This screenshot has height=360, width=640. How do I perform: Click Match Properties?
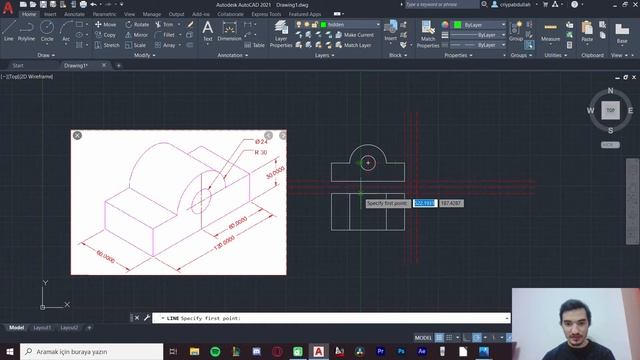point(428,34)
